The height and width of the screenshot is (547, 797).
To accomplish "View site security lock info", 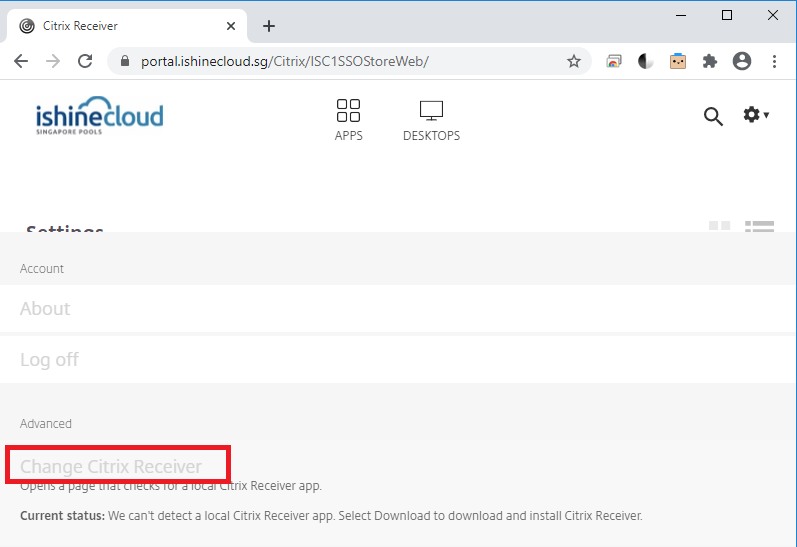I will click(125, 62).
